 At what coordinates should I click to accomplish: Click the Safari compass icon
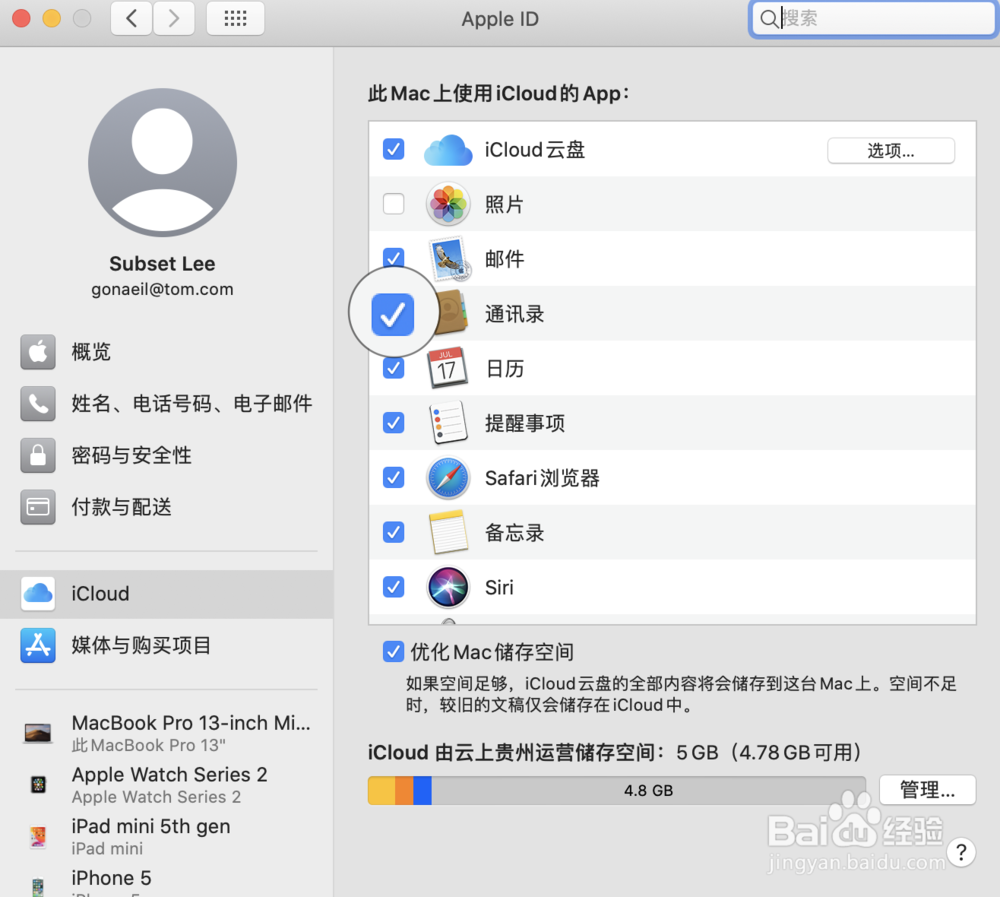pyautogui.click(x=448, y=477)
